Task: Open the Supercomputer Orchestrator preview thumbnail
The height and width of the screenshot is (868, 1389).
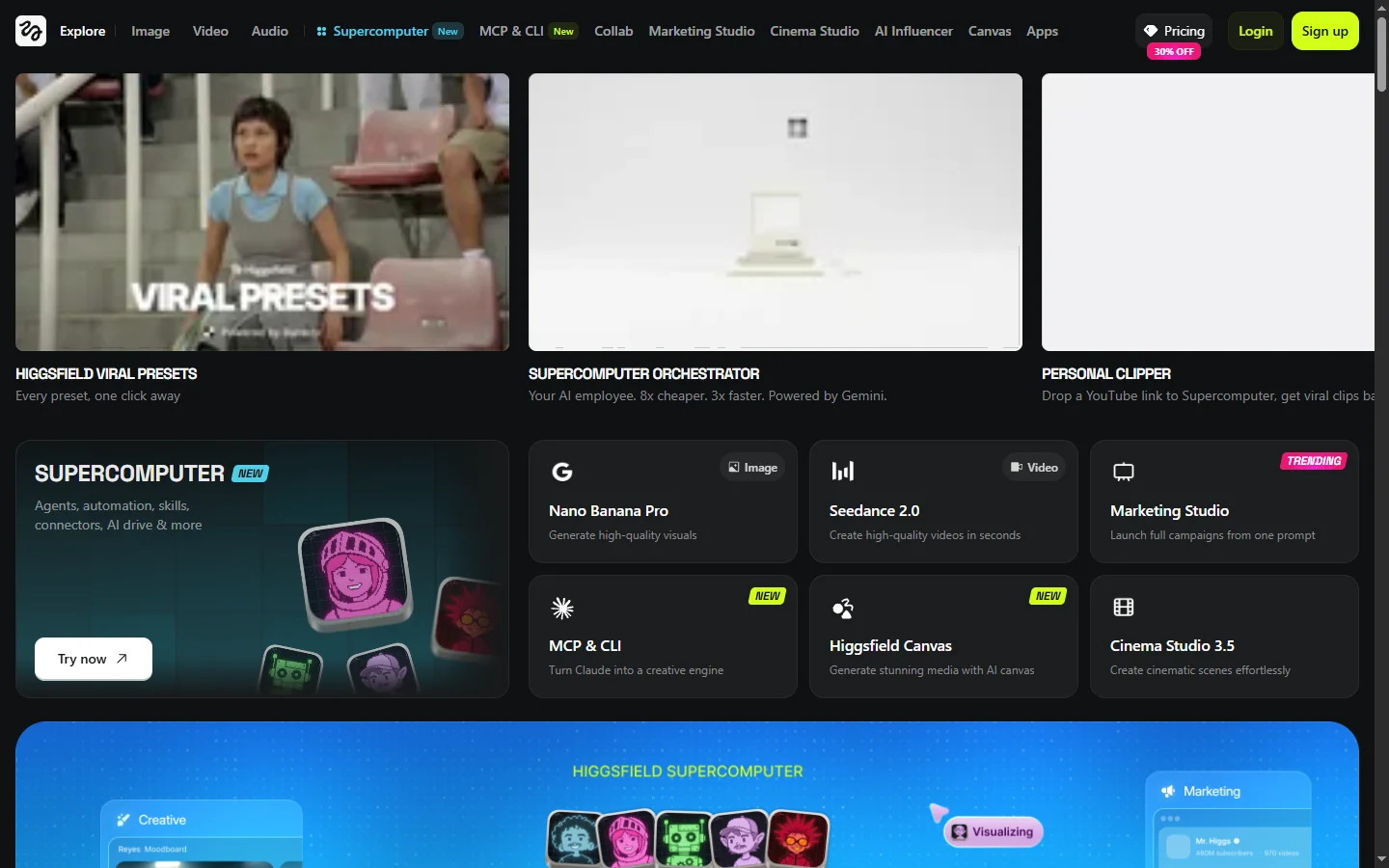Action: click(776, 212)
